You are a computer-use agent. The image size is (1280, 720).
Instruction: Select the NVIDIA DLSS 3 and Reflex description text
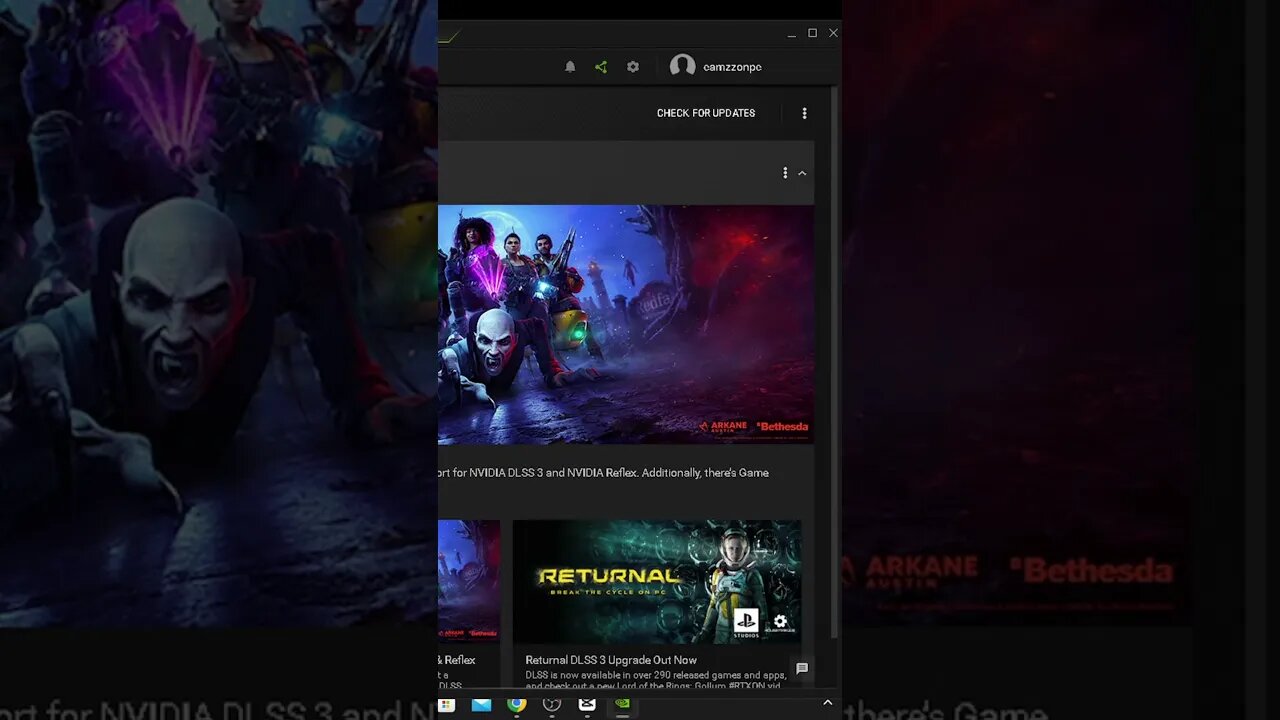604,473
